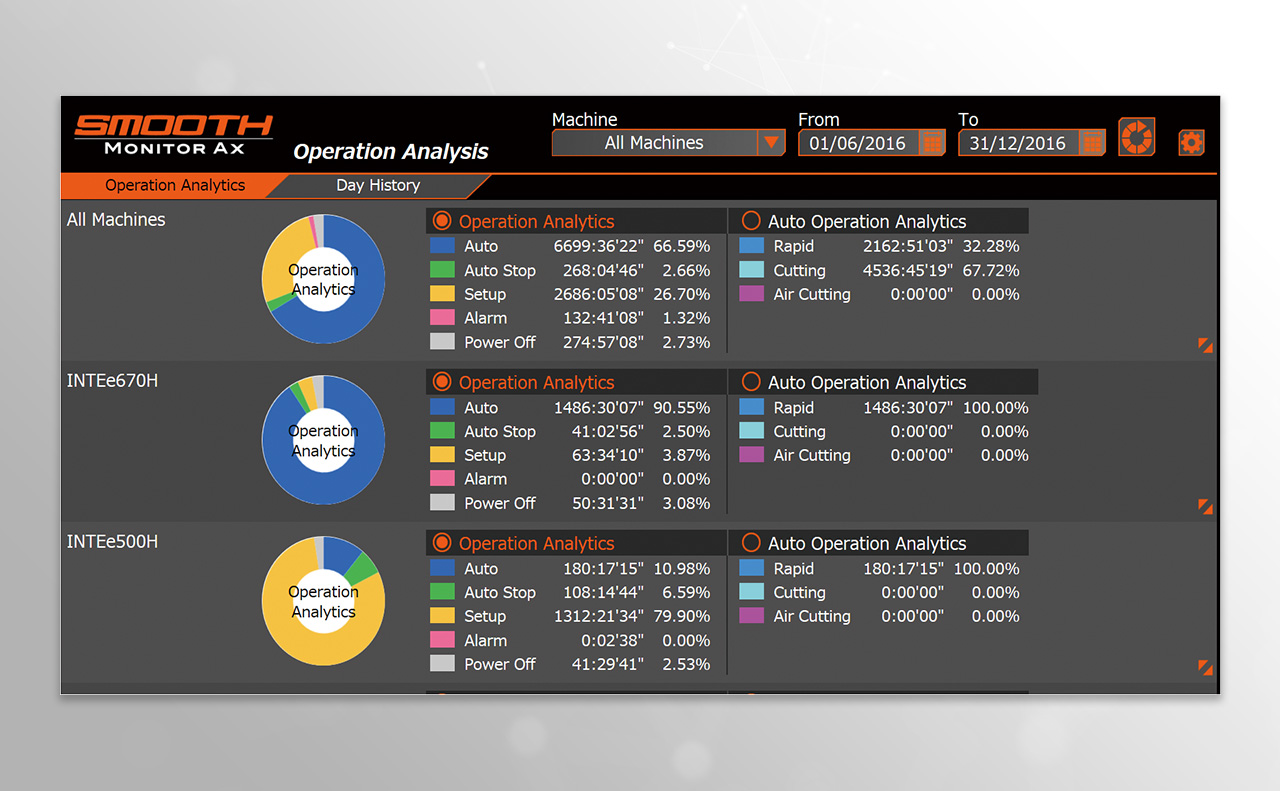Click the SMOOTH Monitor Ax logo
Screen dimensions: 1280x791
[172, 132]
